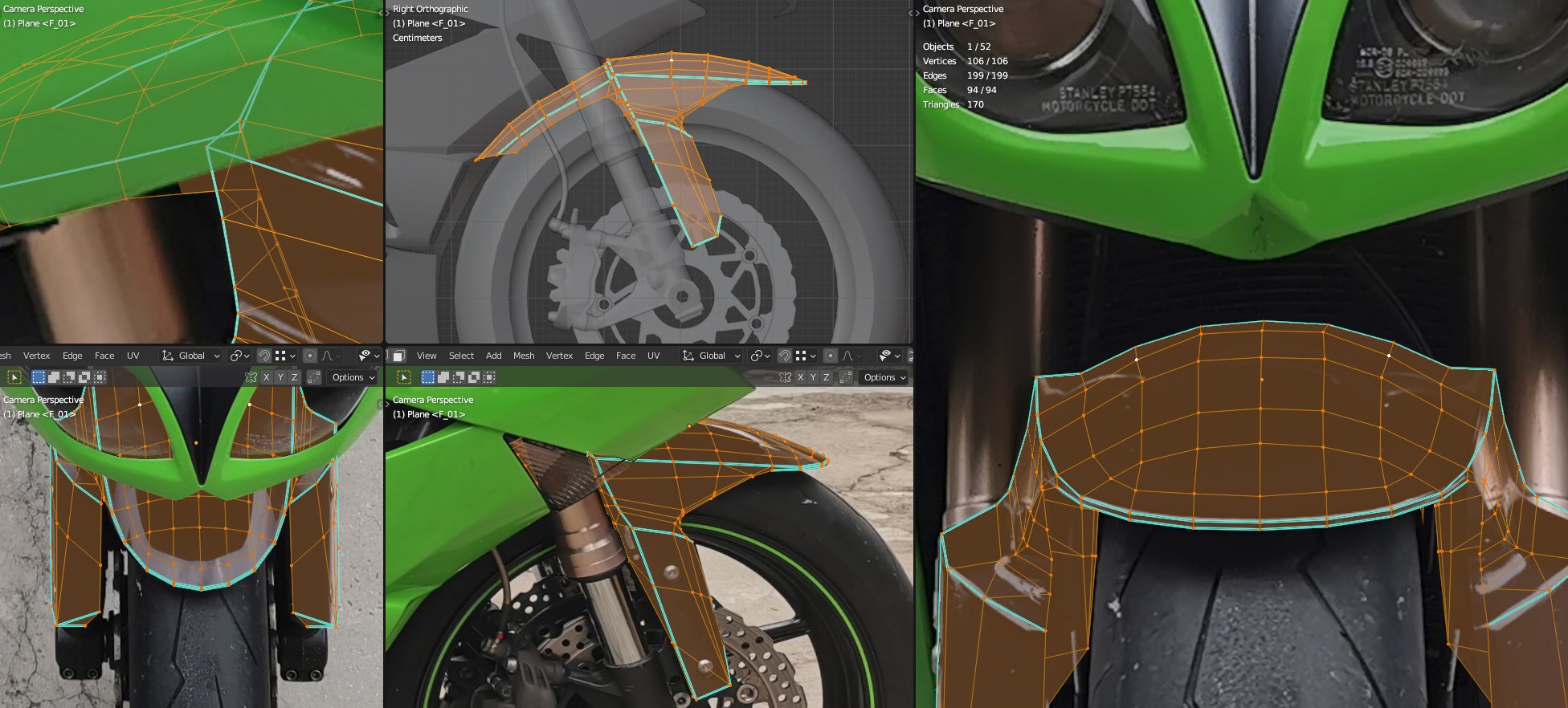Choose the 'Subtract selection' mode in the left header
The height and width of the screenshot is (708, 1568).
pos(69,376)
